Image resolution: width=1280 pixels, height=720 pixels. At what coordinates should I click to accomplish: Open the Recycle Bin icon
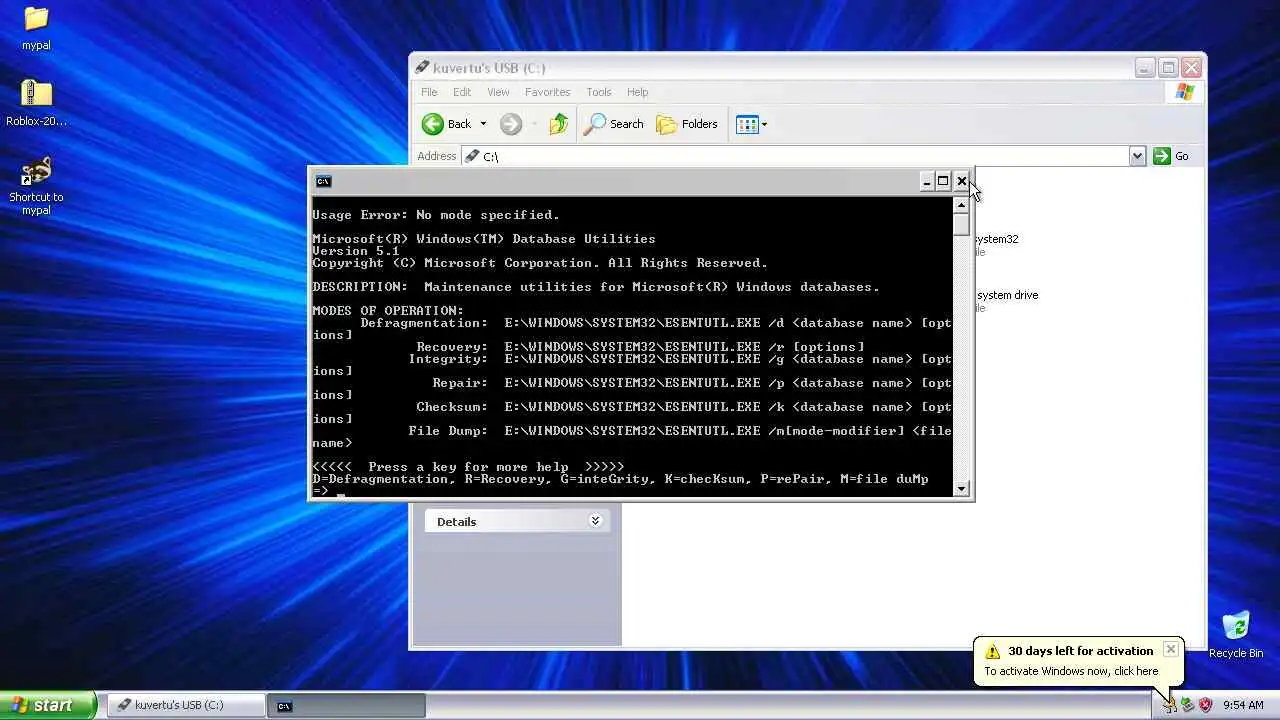pyautogui.click(x=1236, y=635)
